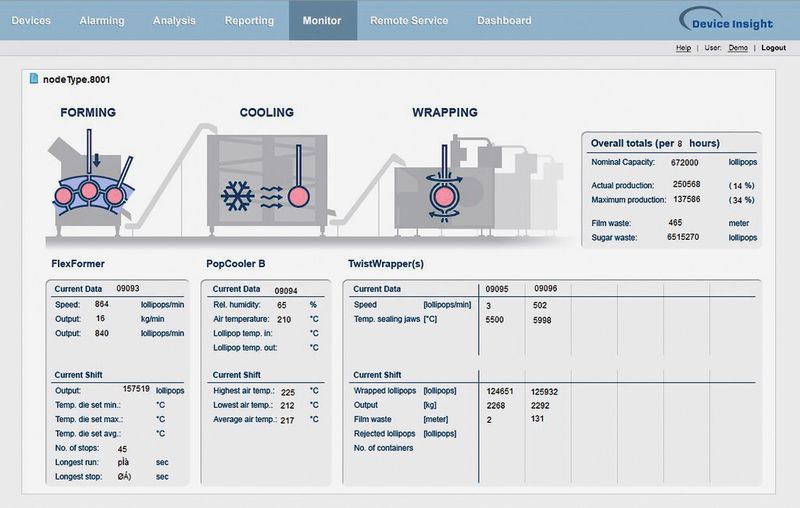Click the Film waste value 465

675,222
